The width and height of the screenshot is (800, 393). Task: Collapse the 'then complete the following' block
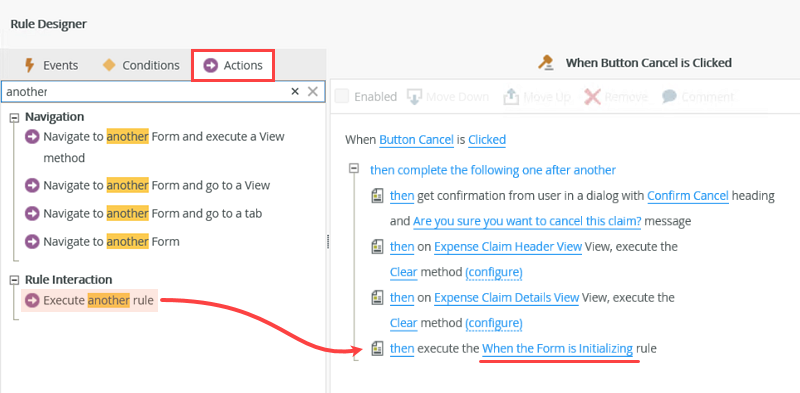(354, 169)
